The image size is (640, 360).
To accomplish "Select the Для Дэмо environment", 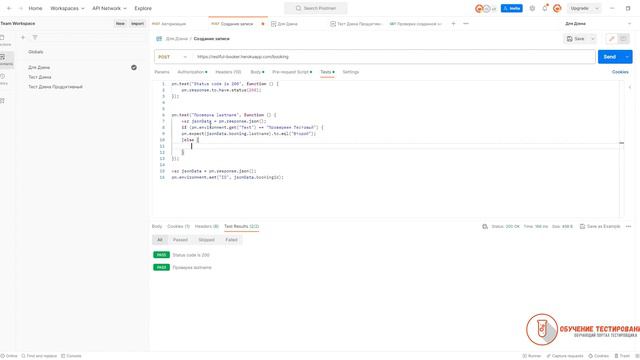I will point(39,67).
